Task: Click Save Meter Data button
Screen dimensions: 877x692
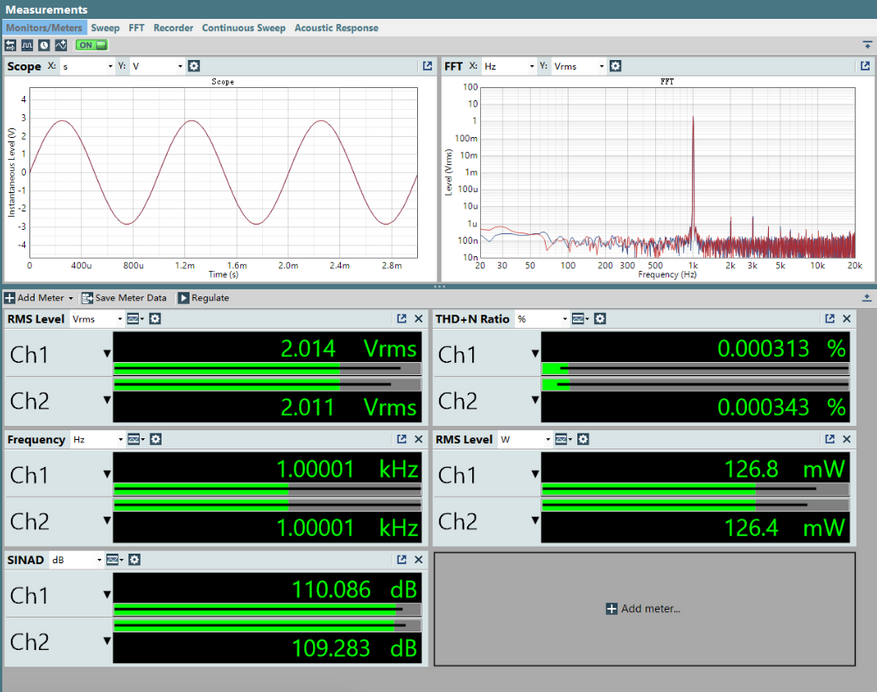Action: click(x=124, y=298)
